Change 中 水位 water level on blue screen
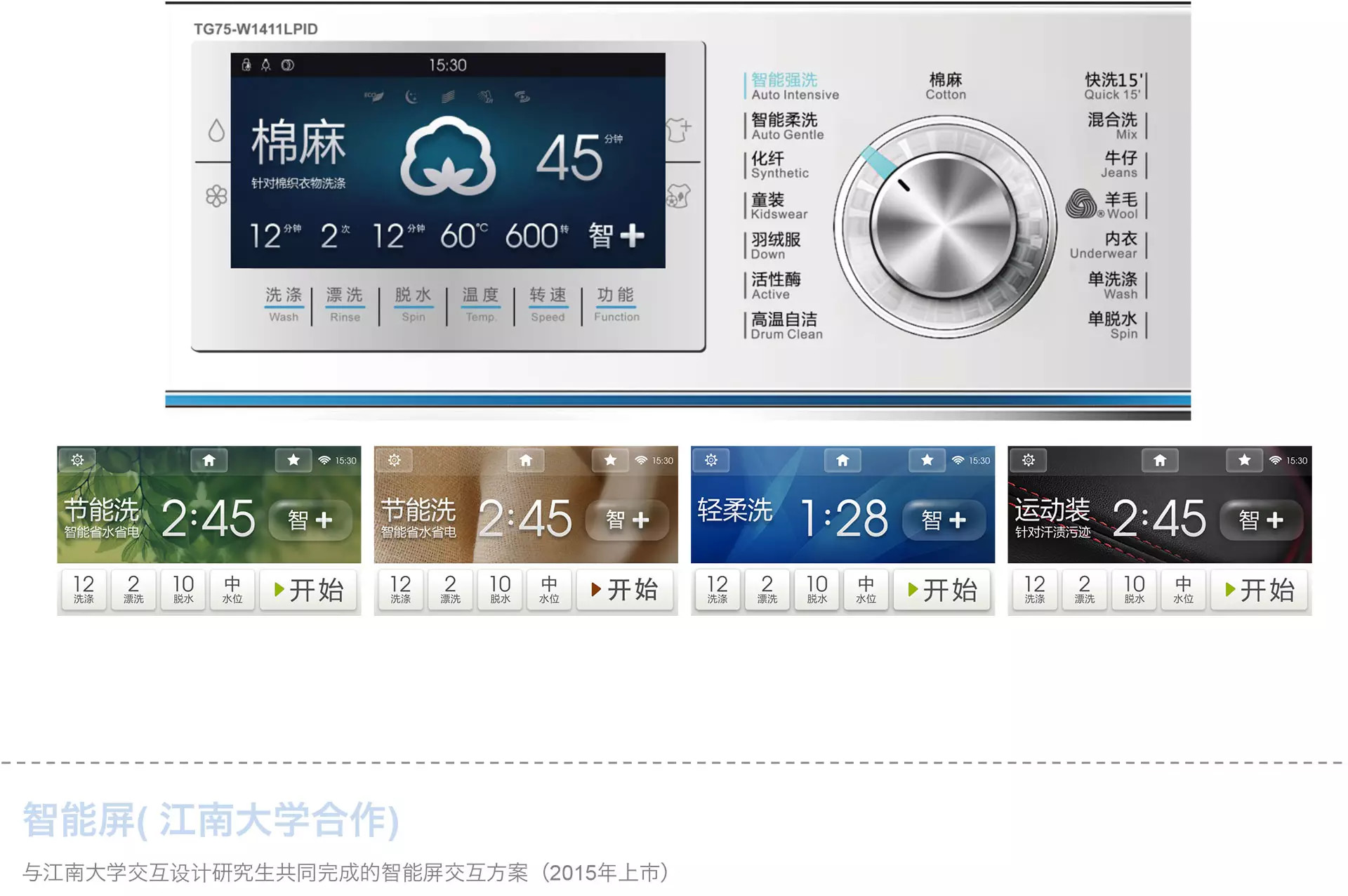Viewport: 1348px width, 896px height. 866,589
